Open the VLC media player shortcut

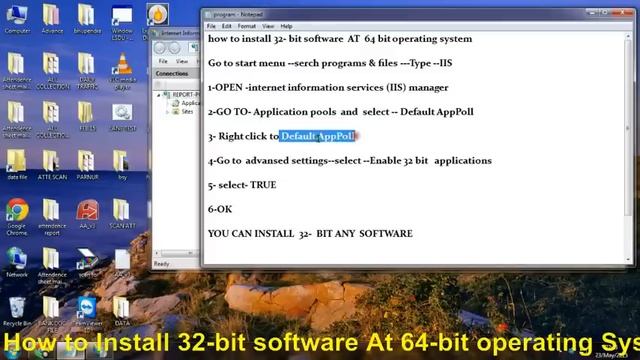click(x=122, y=71)
